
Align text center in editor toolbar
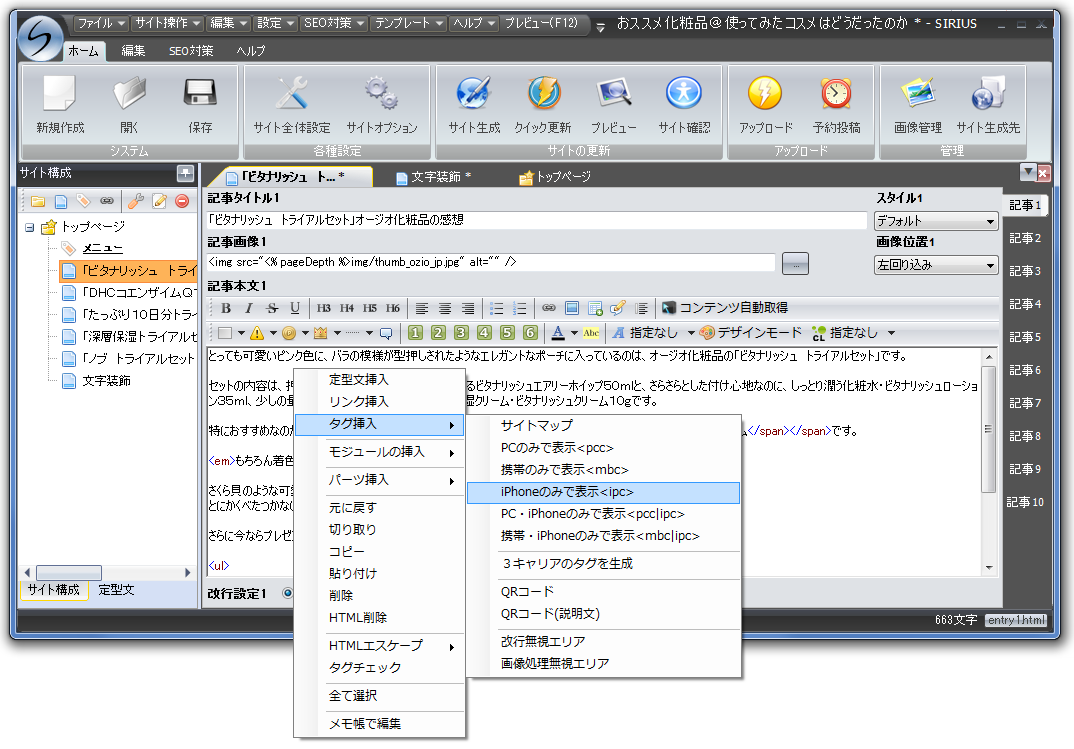tap(445, 308)
